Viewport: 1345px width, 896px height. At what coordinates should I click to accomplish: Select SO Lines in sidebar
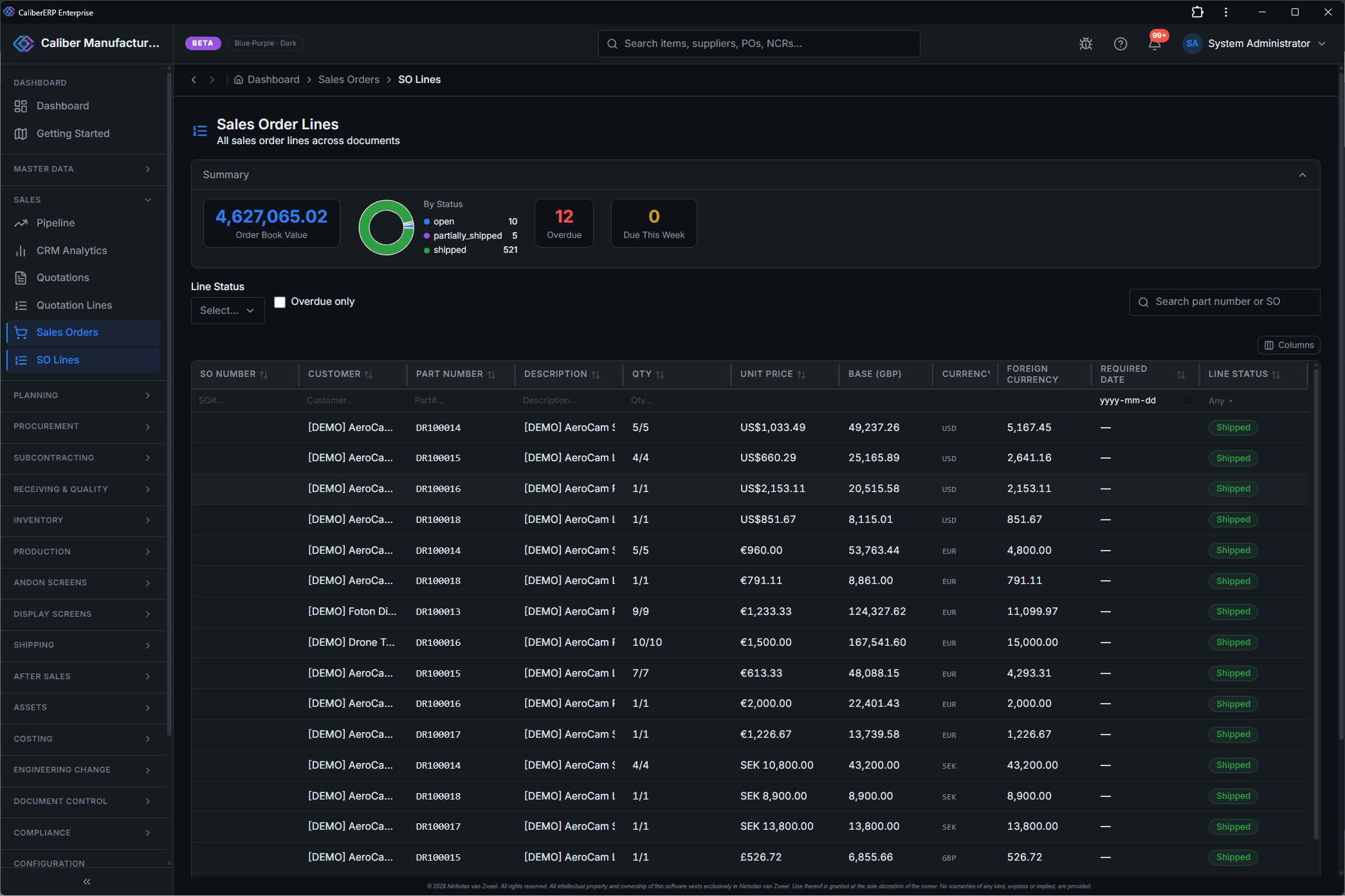tap(84, 360)
